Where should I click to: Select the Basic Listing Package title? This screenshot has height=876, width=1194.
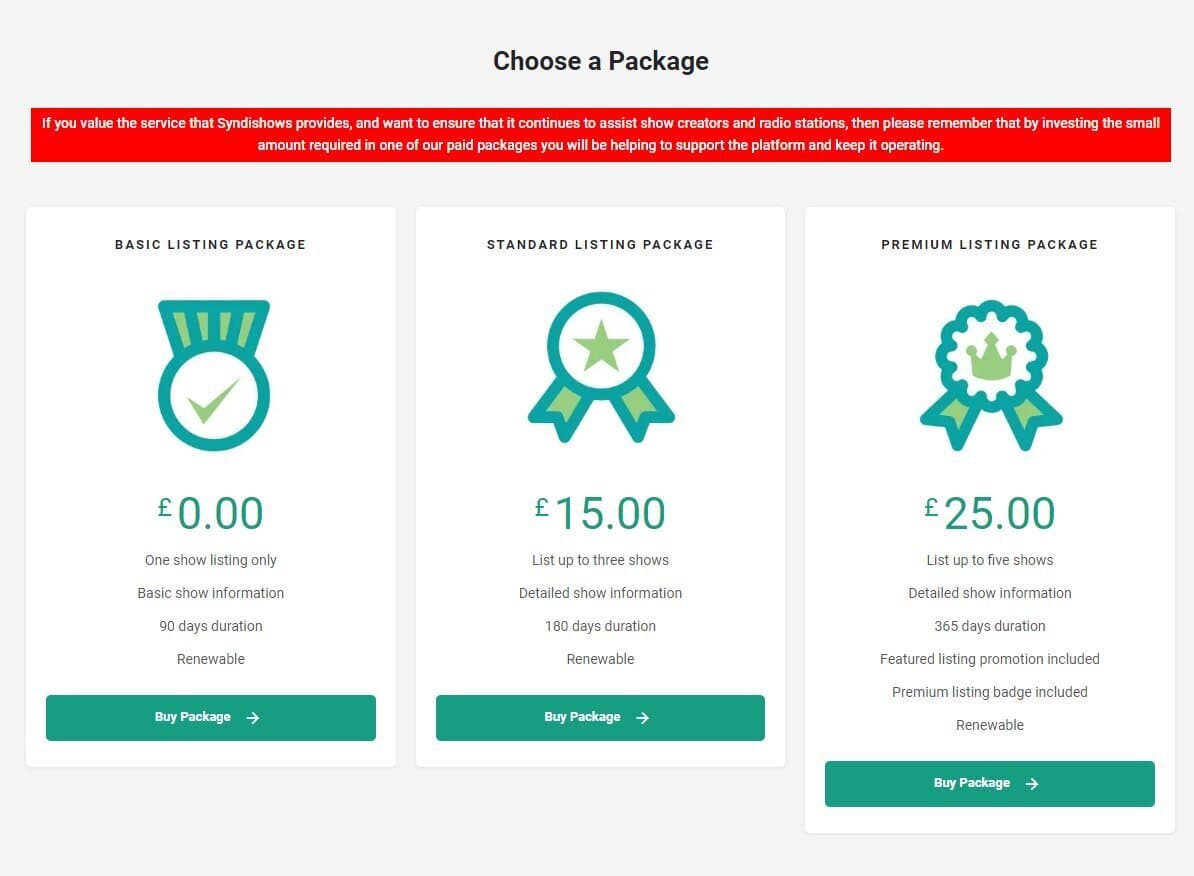[x=210, y=244]
